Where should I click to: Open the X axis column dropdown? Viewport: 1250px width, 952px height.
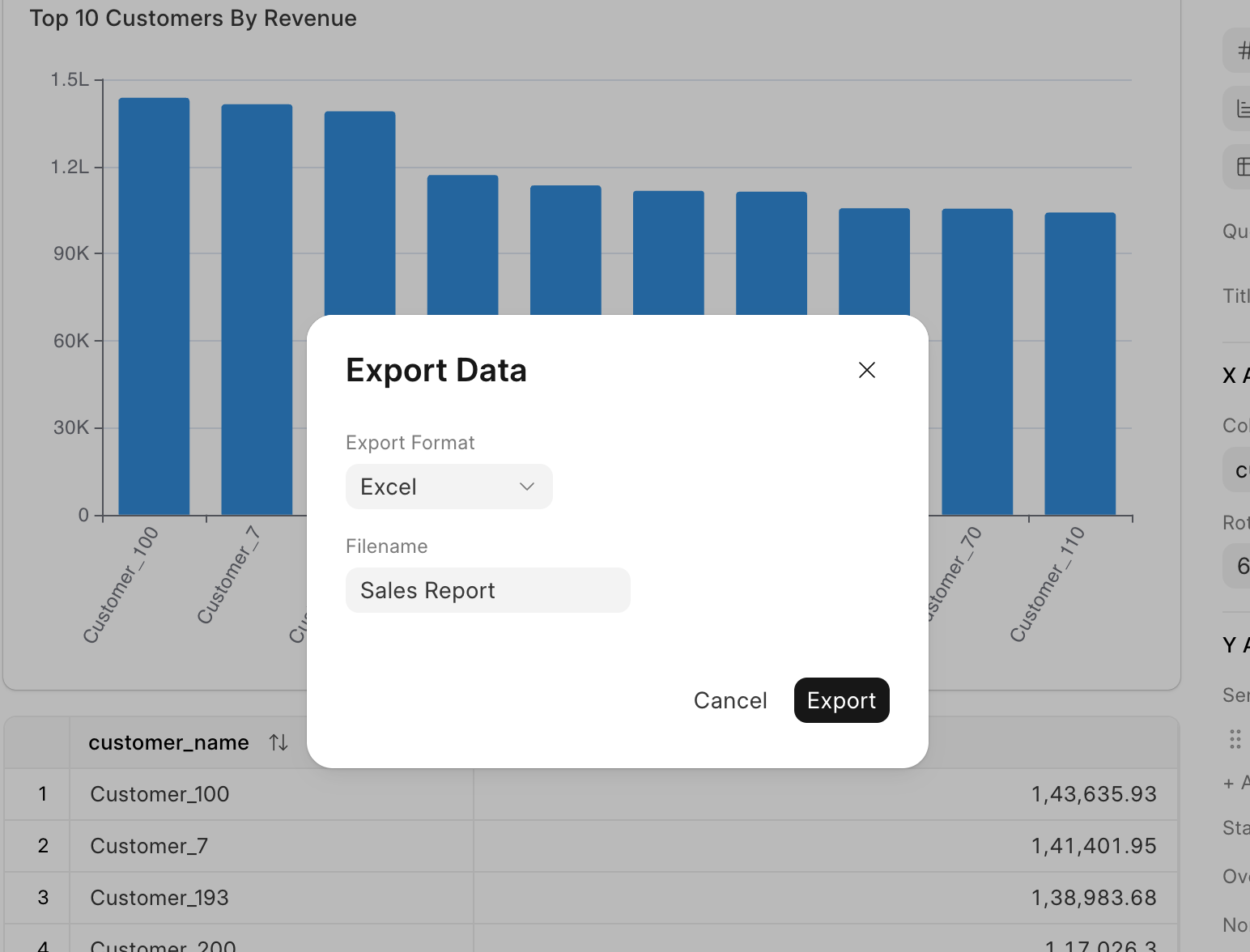[1239, 470]
